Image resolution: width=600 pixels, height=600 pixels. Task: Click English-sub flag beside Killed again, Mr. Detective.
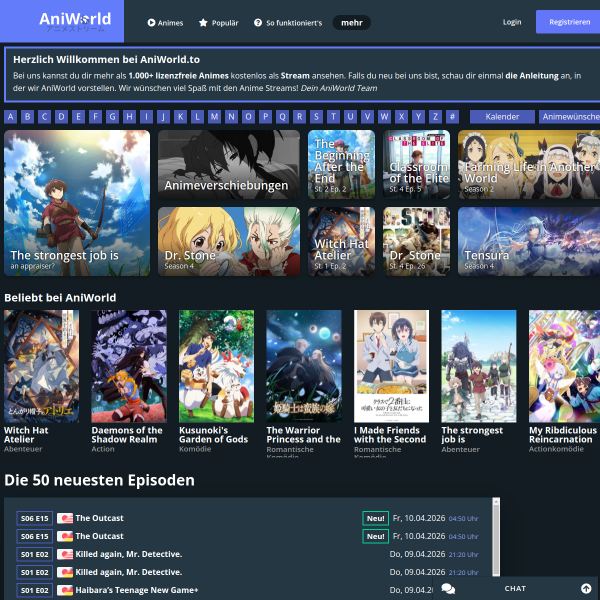point(65,554)
